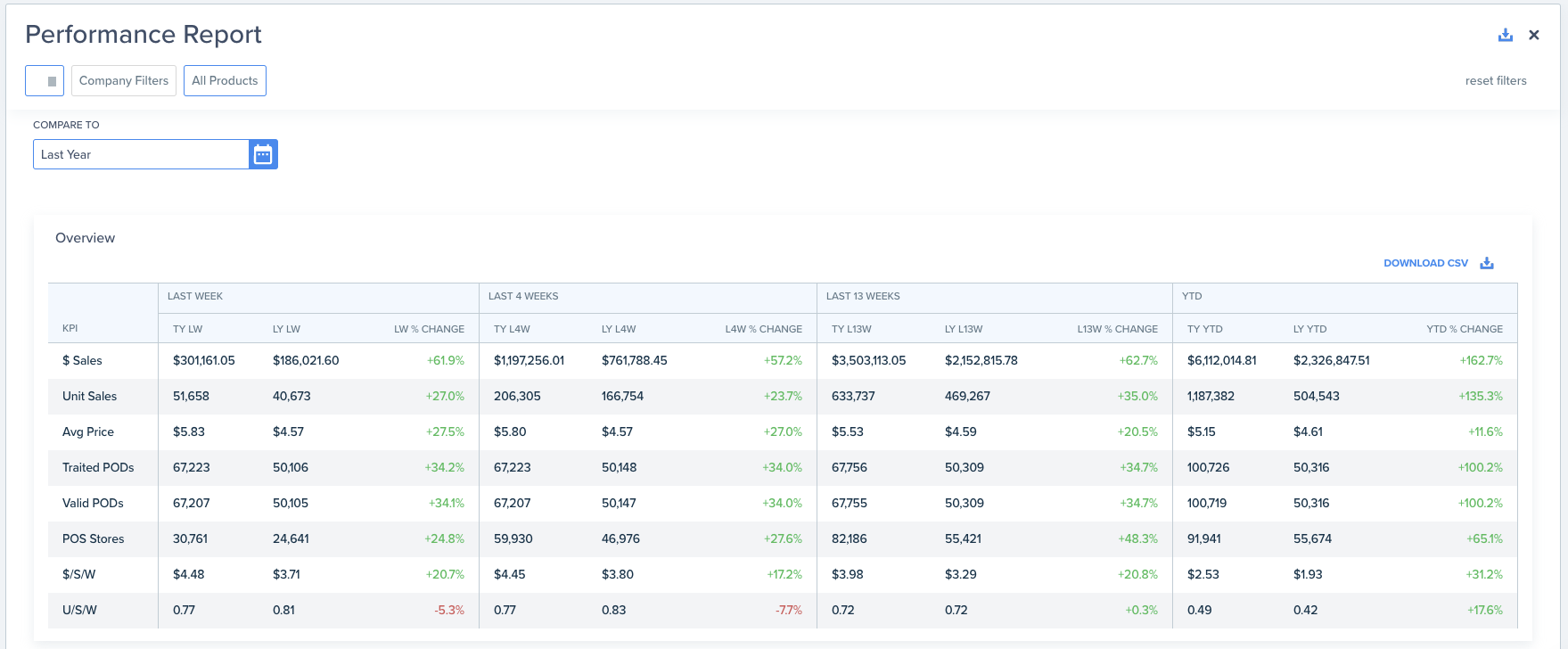Click the TY LW column header
Screen dimensions: 1568x649
(x=187, y=329)
